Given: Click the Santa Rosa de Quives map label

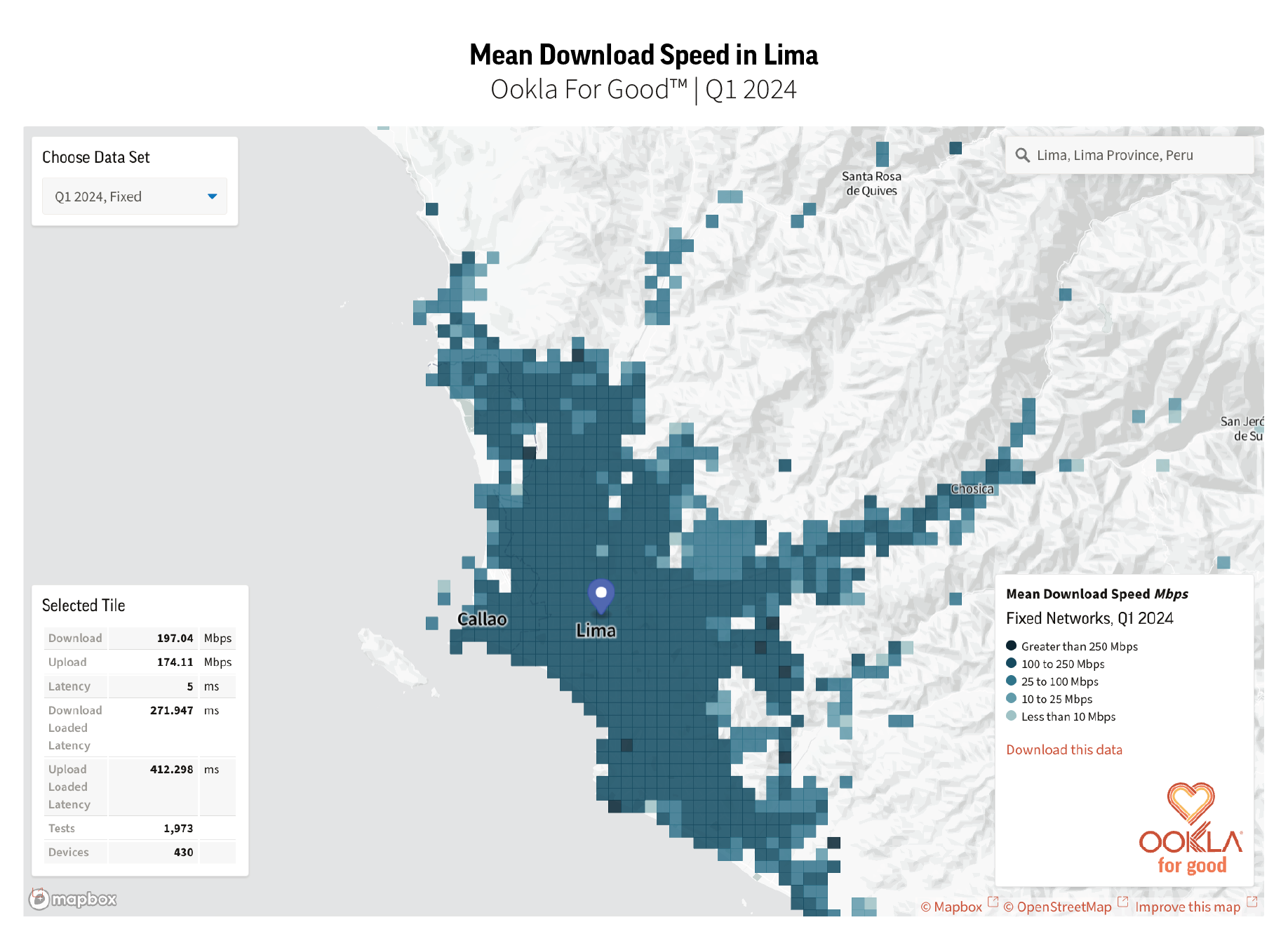Looking at the screenshot, I should (871, 183).
